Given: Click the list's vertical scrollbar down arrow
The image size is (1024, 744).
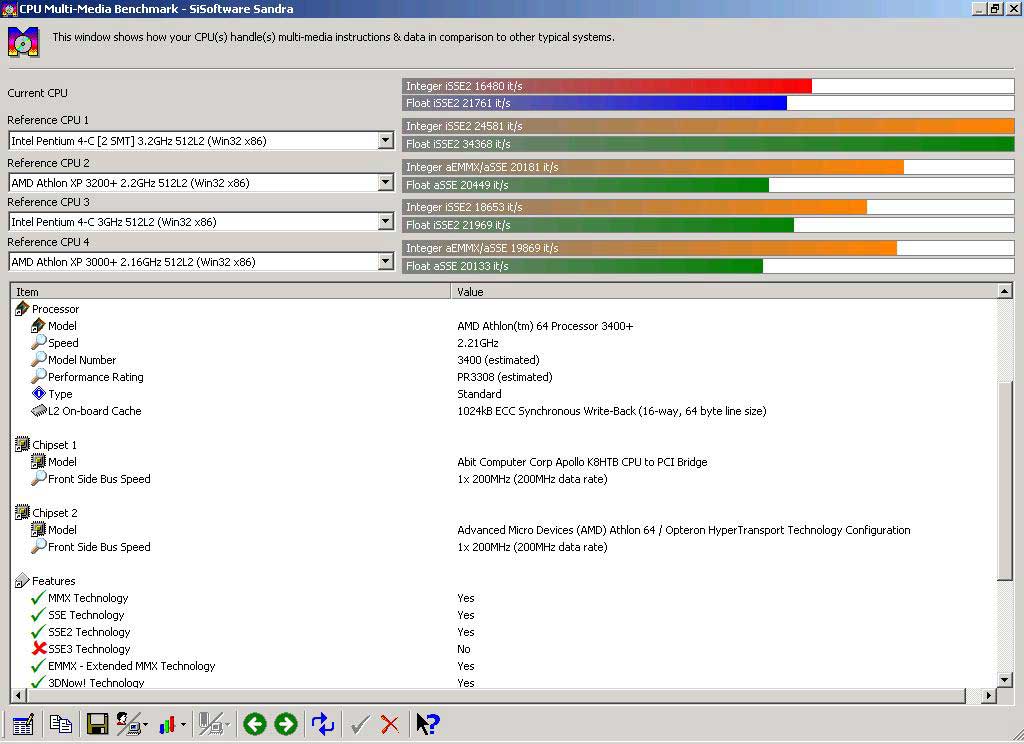Looking at the screenshot, I should [x=1005, y=680].
